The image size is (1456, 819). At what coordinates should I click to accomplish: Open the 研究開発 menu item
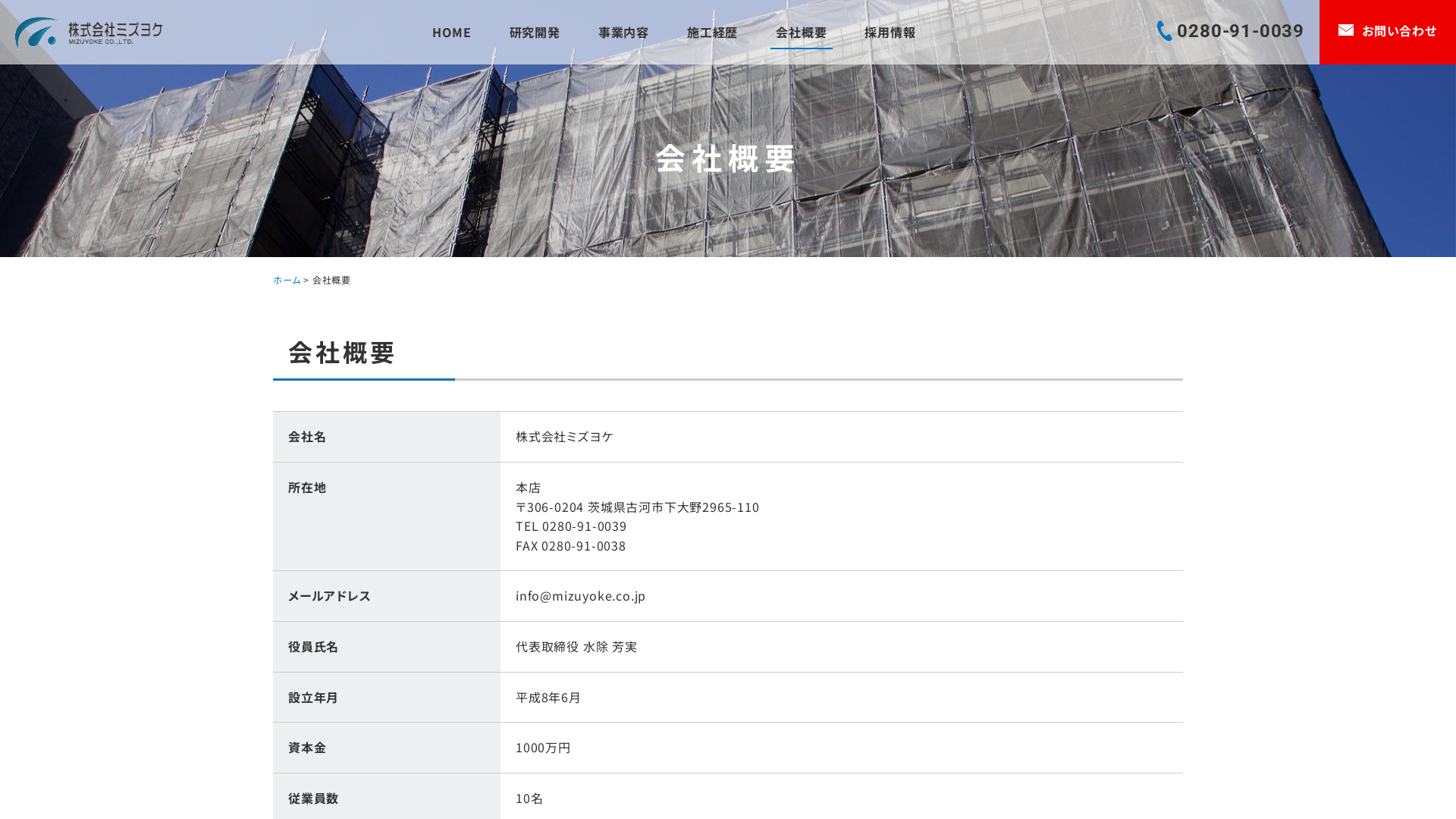point(535,33)
